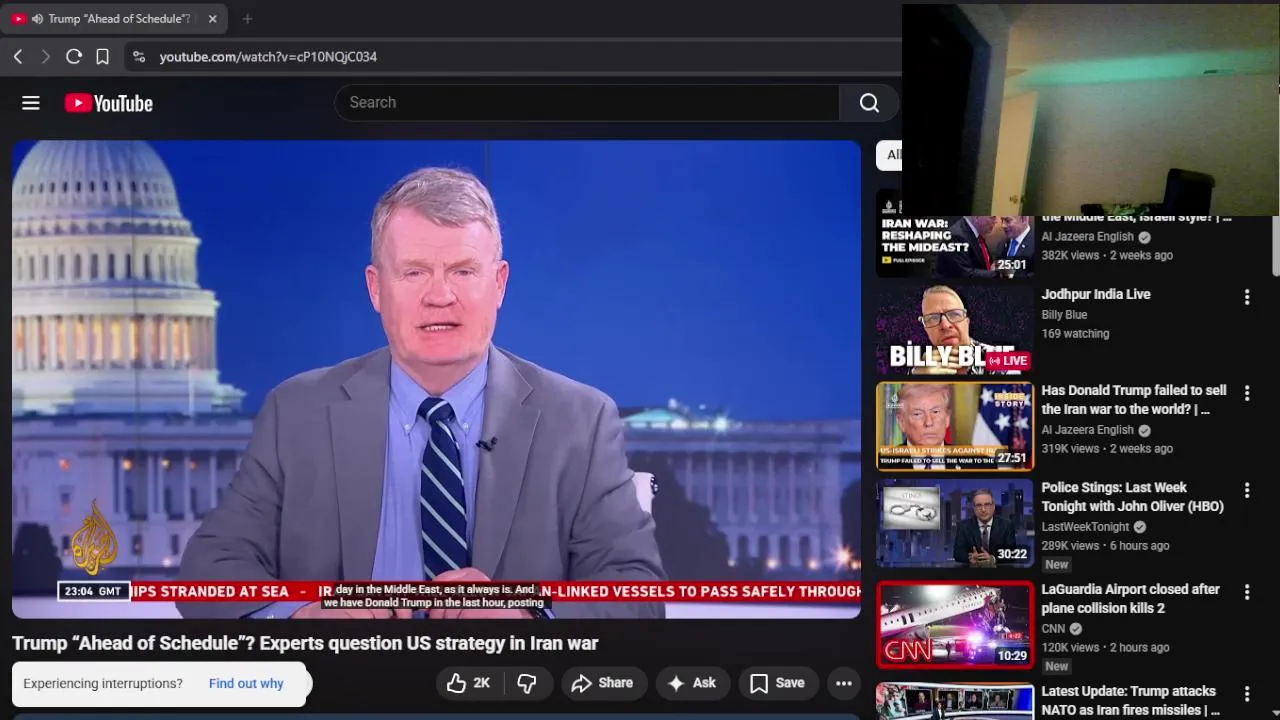Open options menu for LaGuardia Airport video
1280x720 pixels.
1247,593
